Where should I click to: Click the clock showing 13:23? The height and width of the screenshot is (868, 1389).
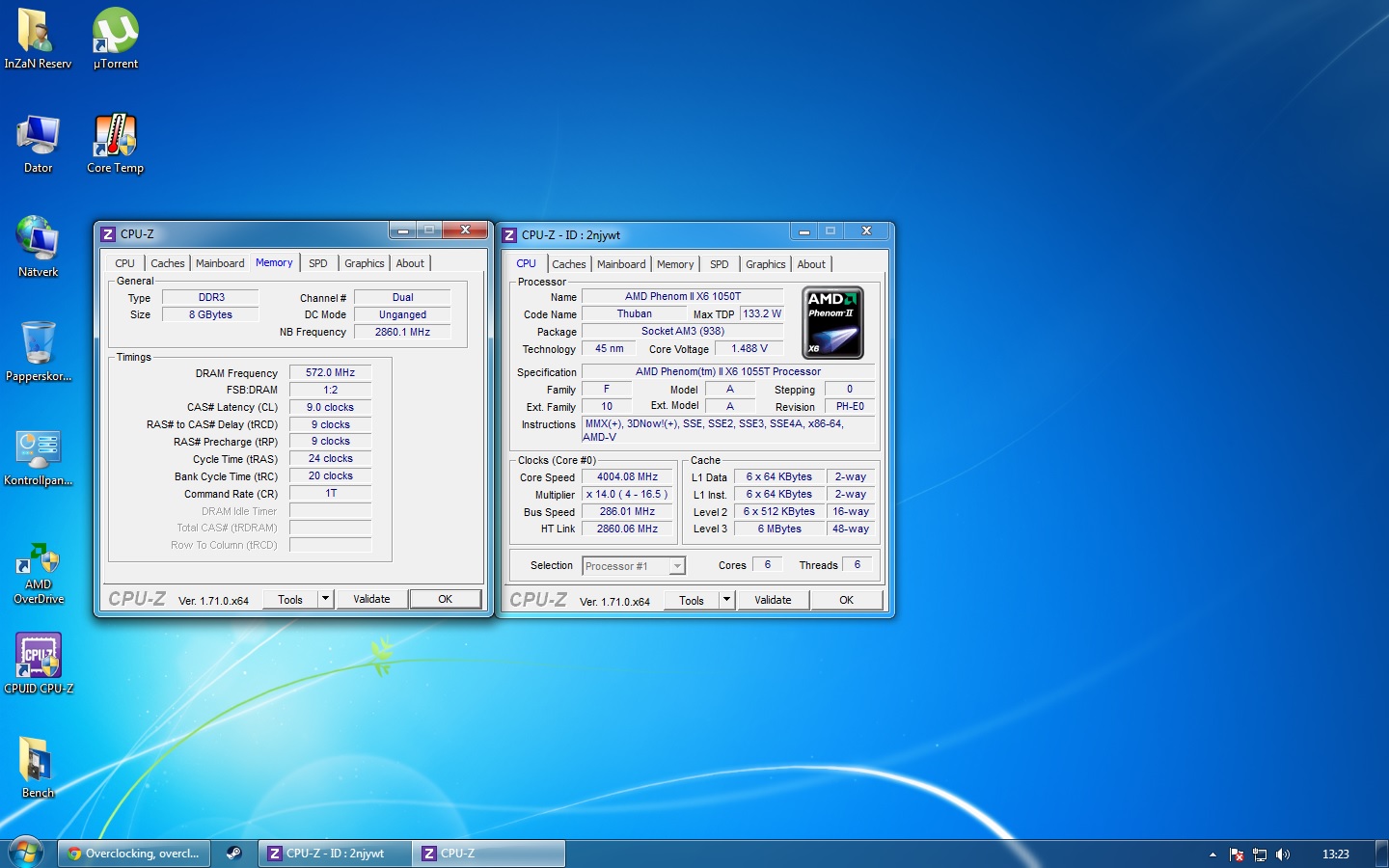tap(1335, 854)
